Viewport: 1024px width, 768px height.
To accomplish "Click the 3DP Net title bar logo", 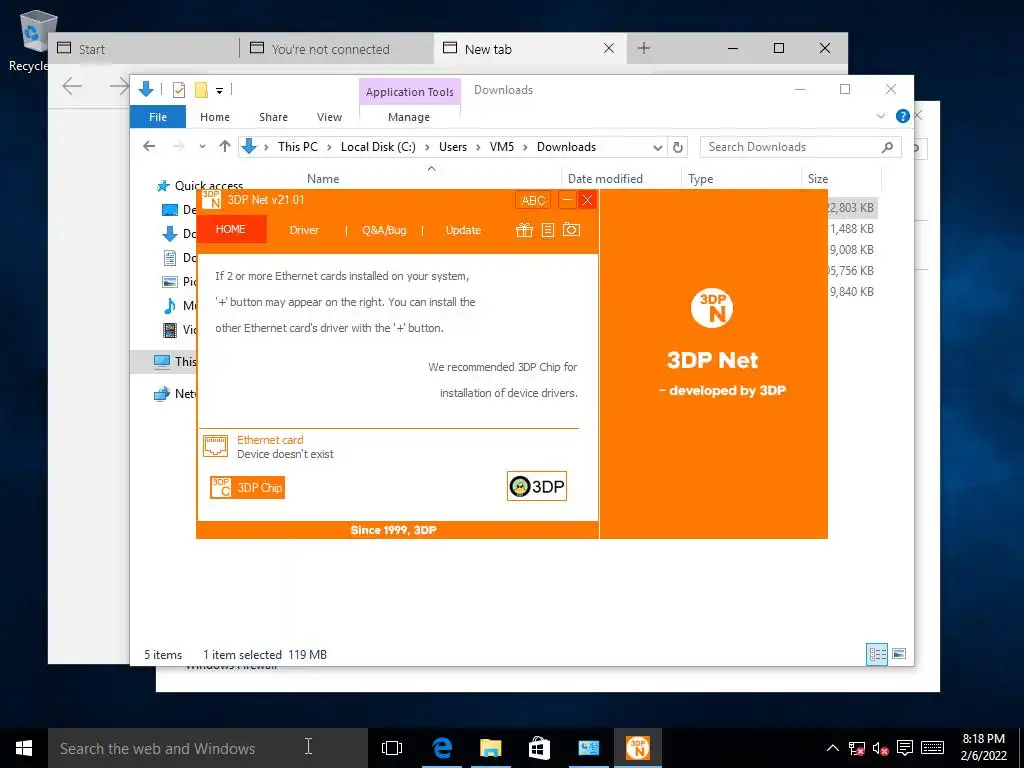I will [211, 200].
